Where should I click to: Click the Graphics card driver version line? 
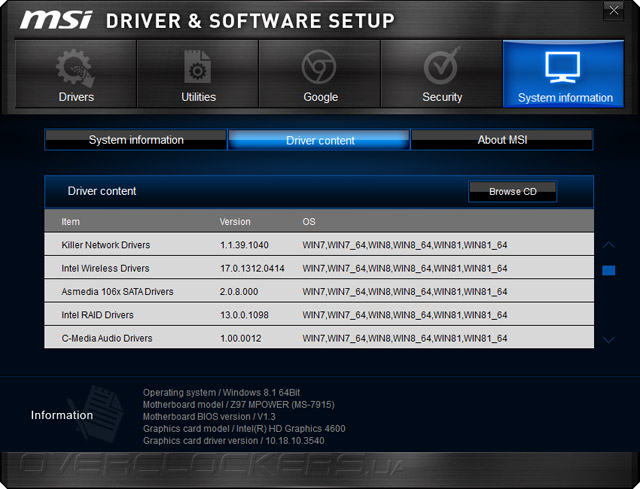coord(233,441)
